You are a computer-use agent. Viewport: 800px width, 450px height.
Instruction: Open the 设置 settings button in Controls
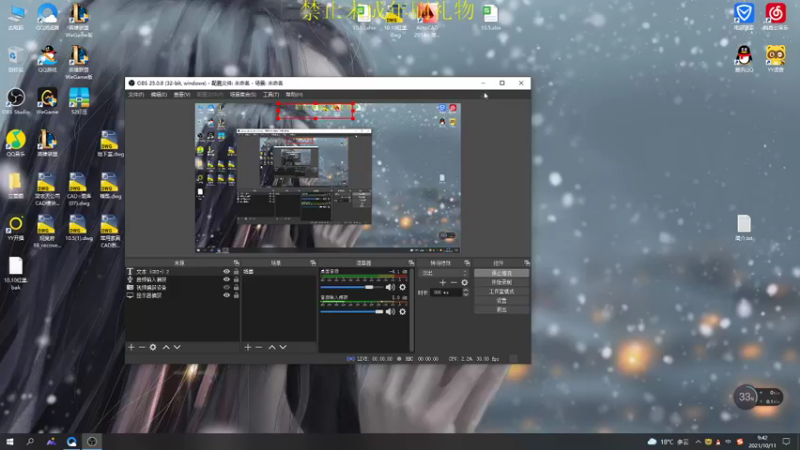(x=502, y=301)
